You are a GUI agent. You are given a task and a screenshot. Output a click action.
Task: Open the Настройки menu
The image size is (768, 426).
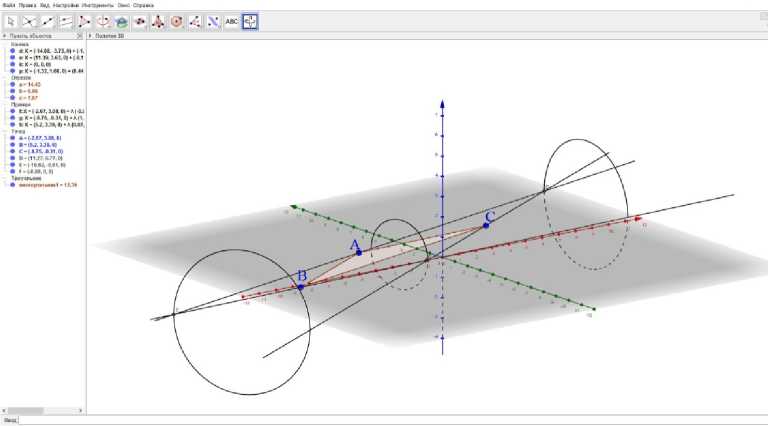click(66, 5)
